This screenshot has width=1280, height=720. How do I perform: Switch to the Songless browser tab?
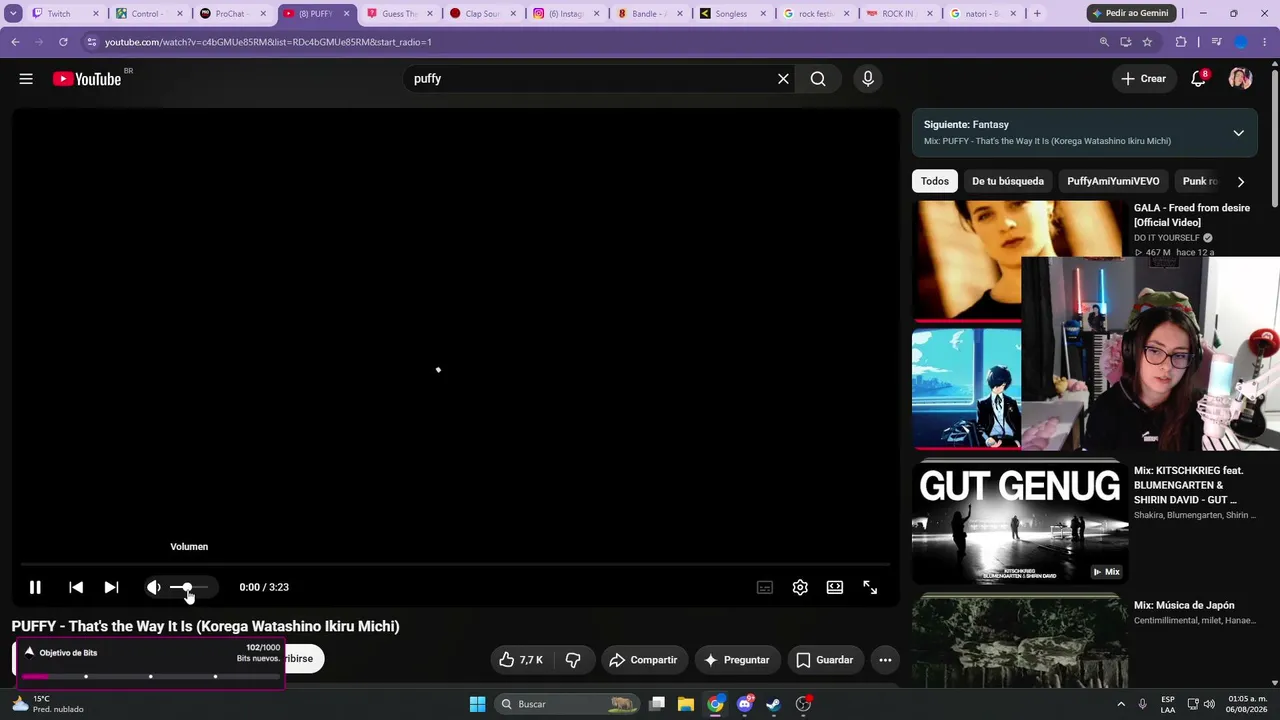pyautogui.click(x=731, y=14)
